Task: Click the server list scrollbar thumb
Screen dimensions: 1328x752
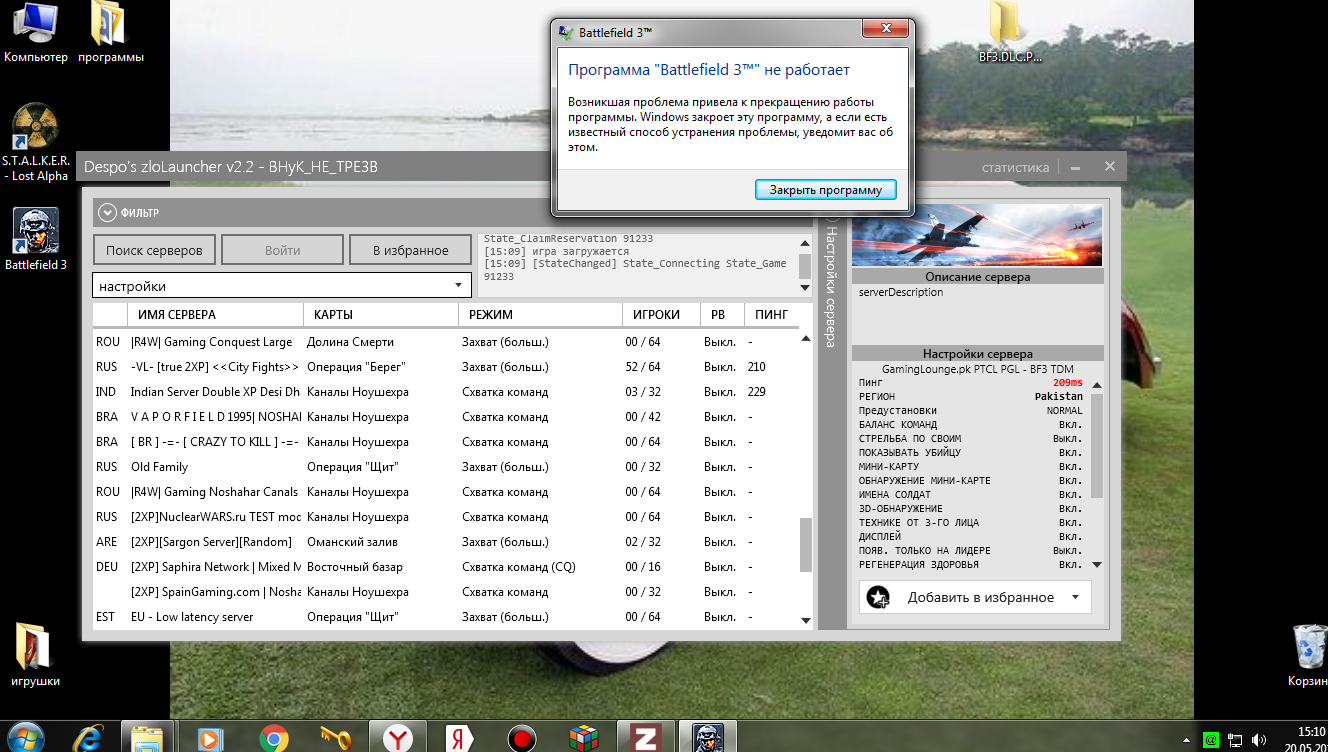Action: (x=807, y=543)
